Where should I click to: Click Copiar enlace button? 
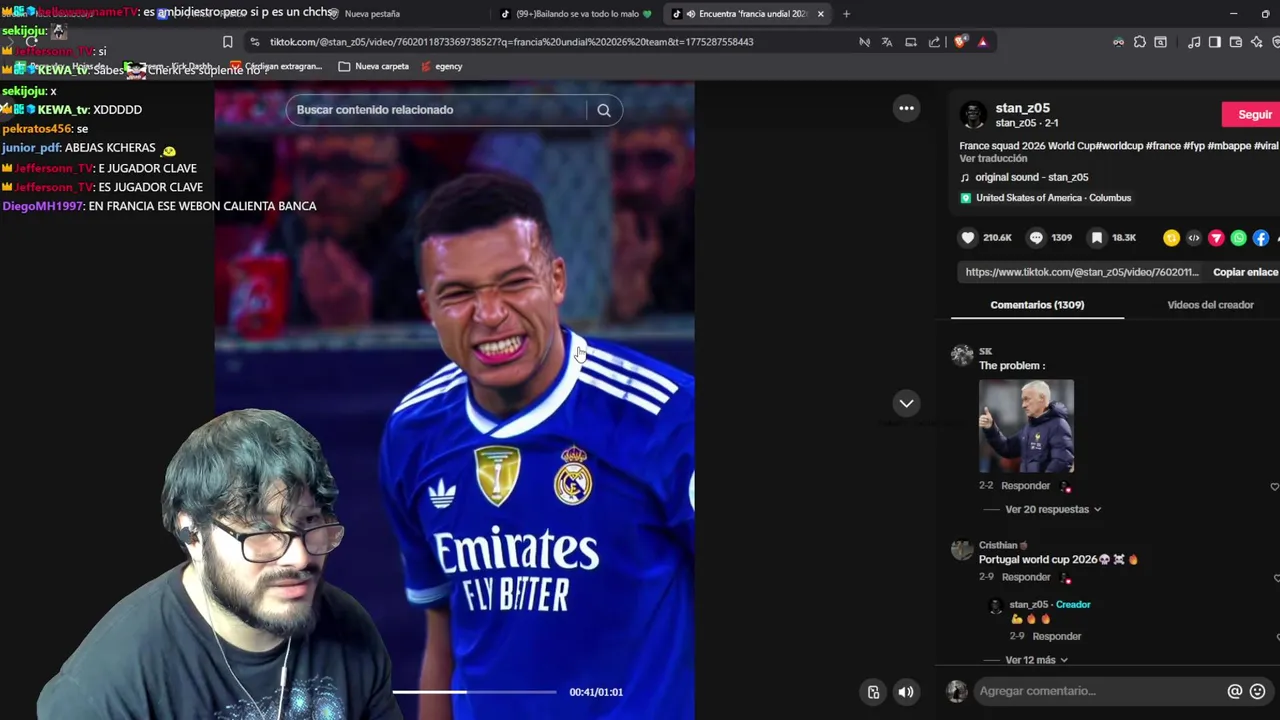1245,272
